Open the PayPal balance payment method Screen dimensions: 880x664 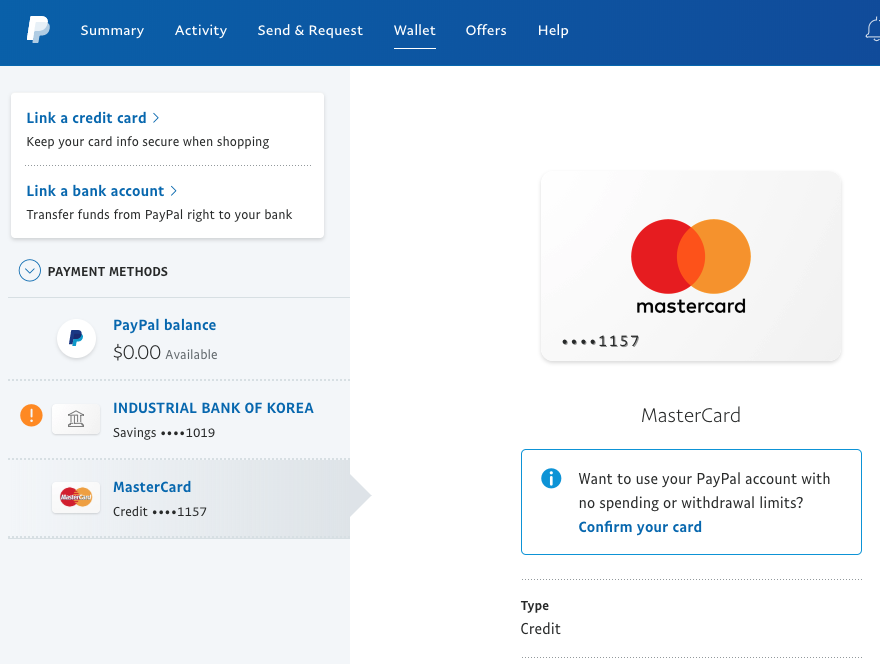pyautogui.click(x=164, y=325)
